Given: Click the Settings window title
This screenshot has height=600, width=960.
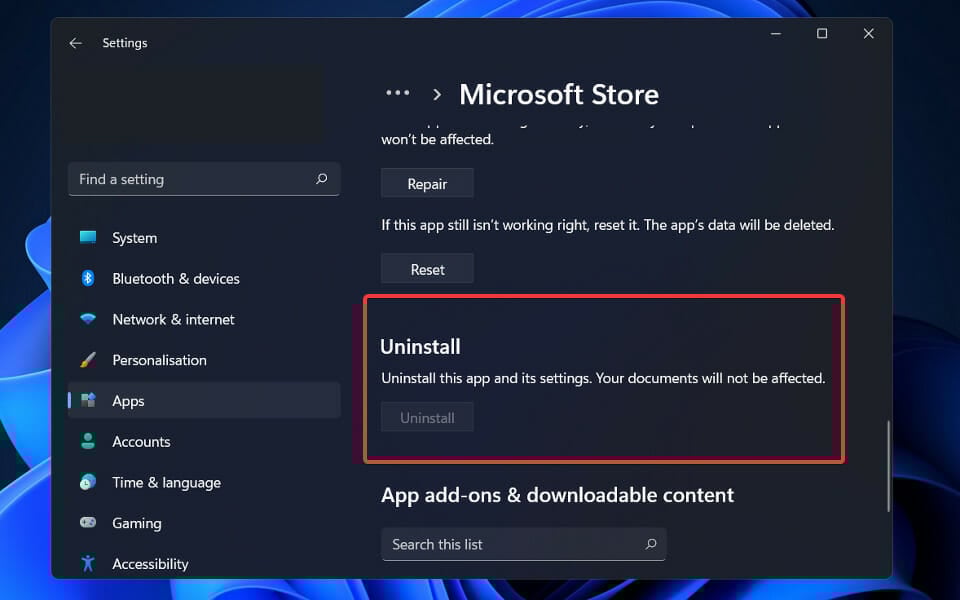Looking at the screenshot, I should tap(125, 43).
